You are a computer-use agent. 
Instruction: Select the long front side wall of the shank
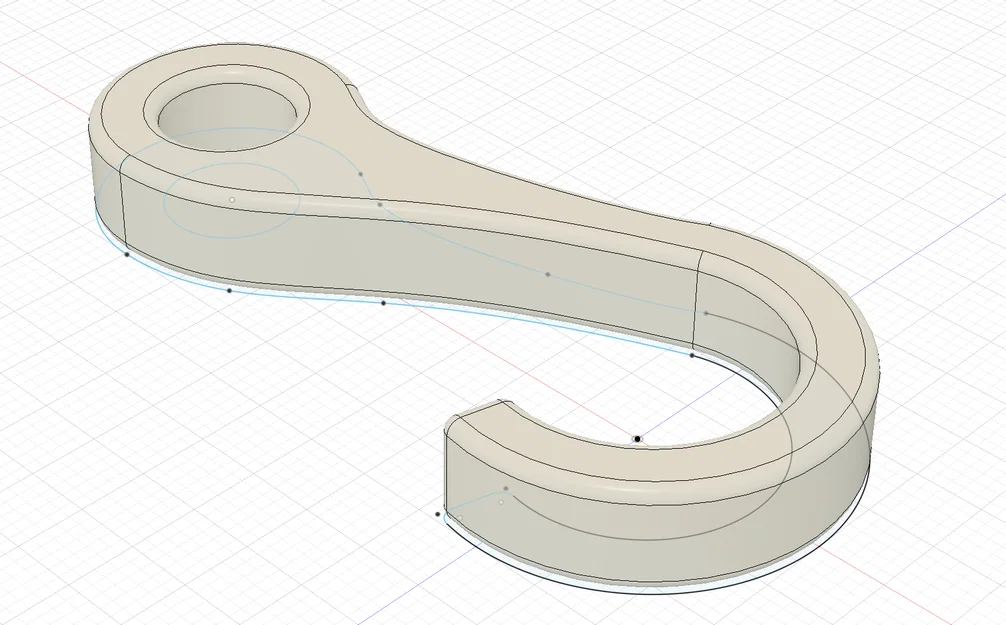pyautogui.click(x=411, y=257)
